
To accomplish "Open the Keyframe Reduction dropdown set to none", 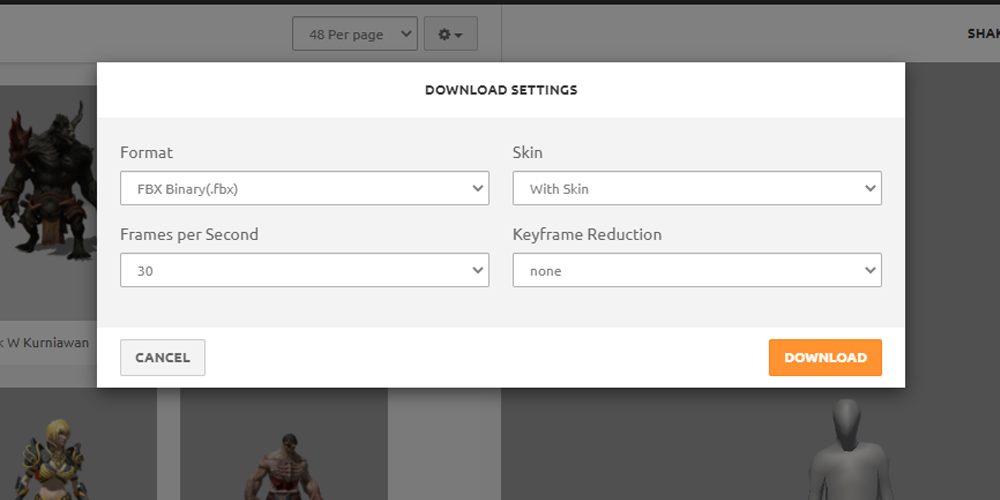I will (696, 270).
